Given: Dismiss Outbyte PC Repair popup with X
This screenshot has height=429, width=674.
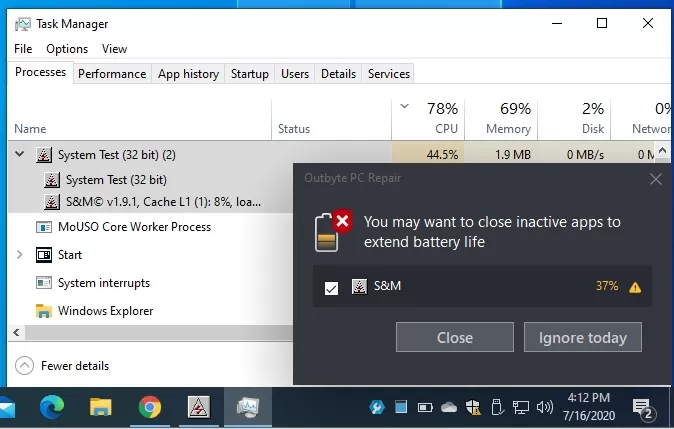Looking at the screenshot, I should click(656, 179).
